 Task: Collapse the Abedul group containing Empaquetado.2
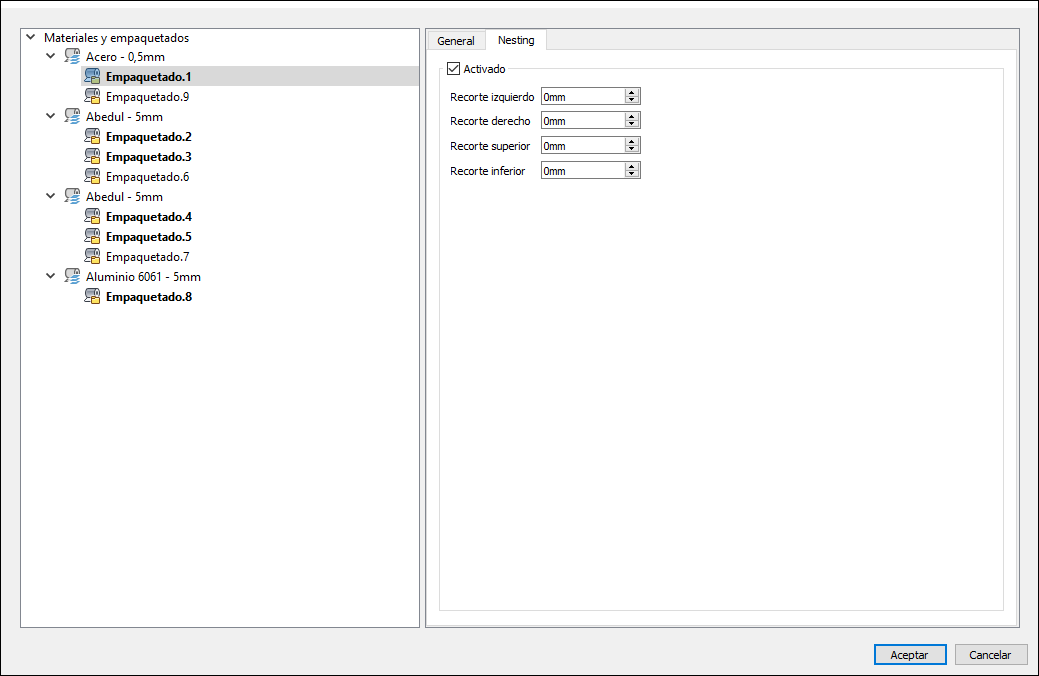[50, 116]
